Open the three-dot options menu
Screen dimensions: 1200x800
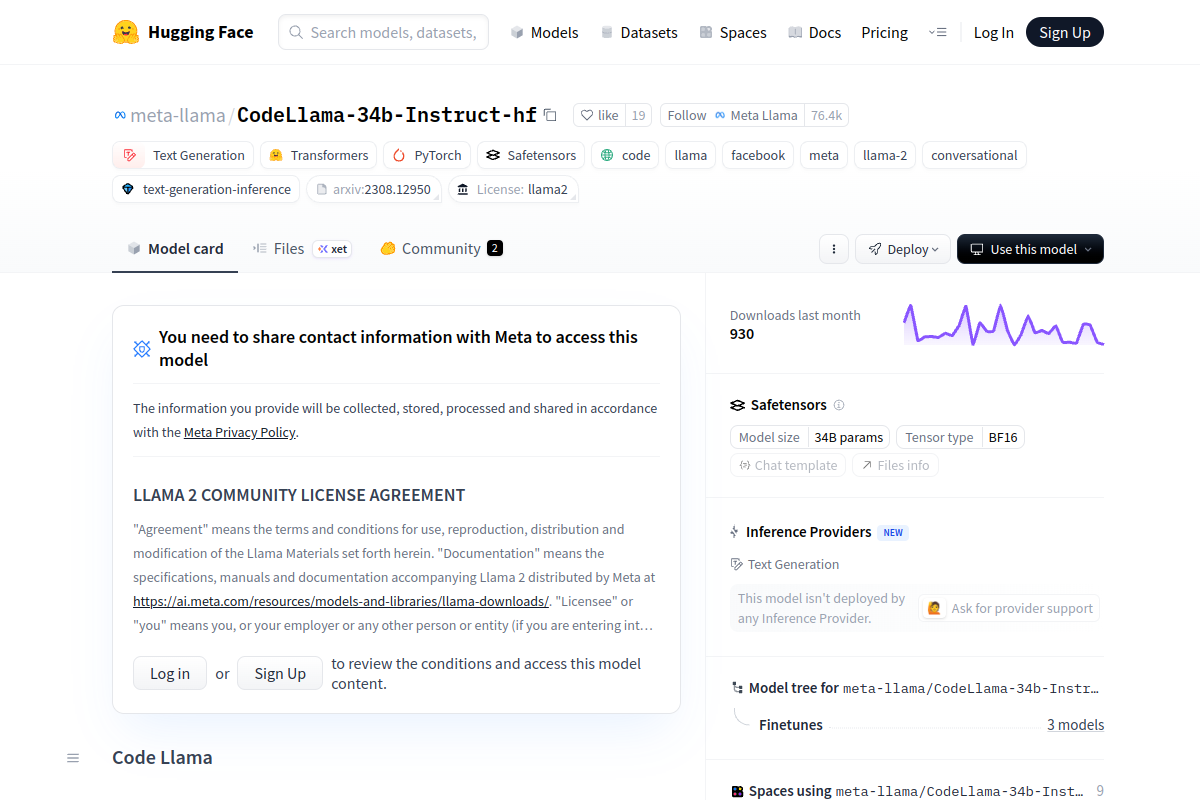pyautogui.click(x=834, y=249)
